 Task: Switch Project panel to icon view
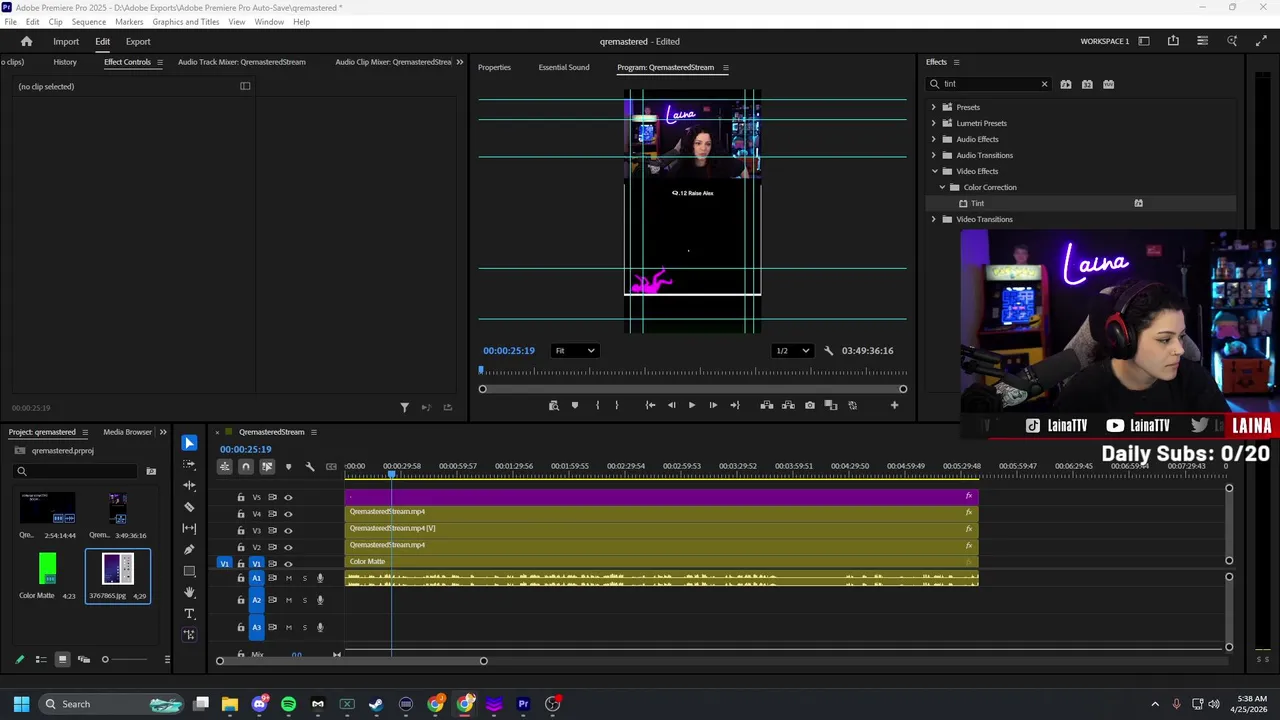click(x=62, y=659)
